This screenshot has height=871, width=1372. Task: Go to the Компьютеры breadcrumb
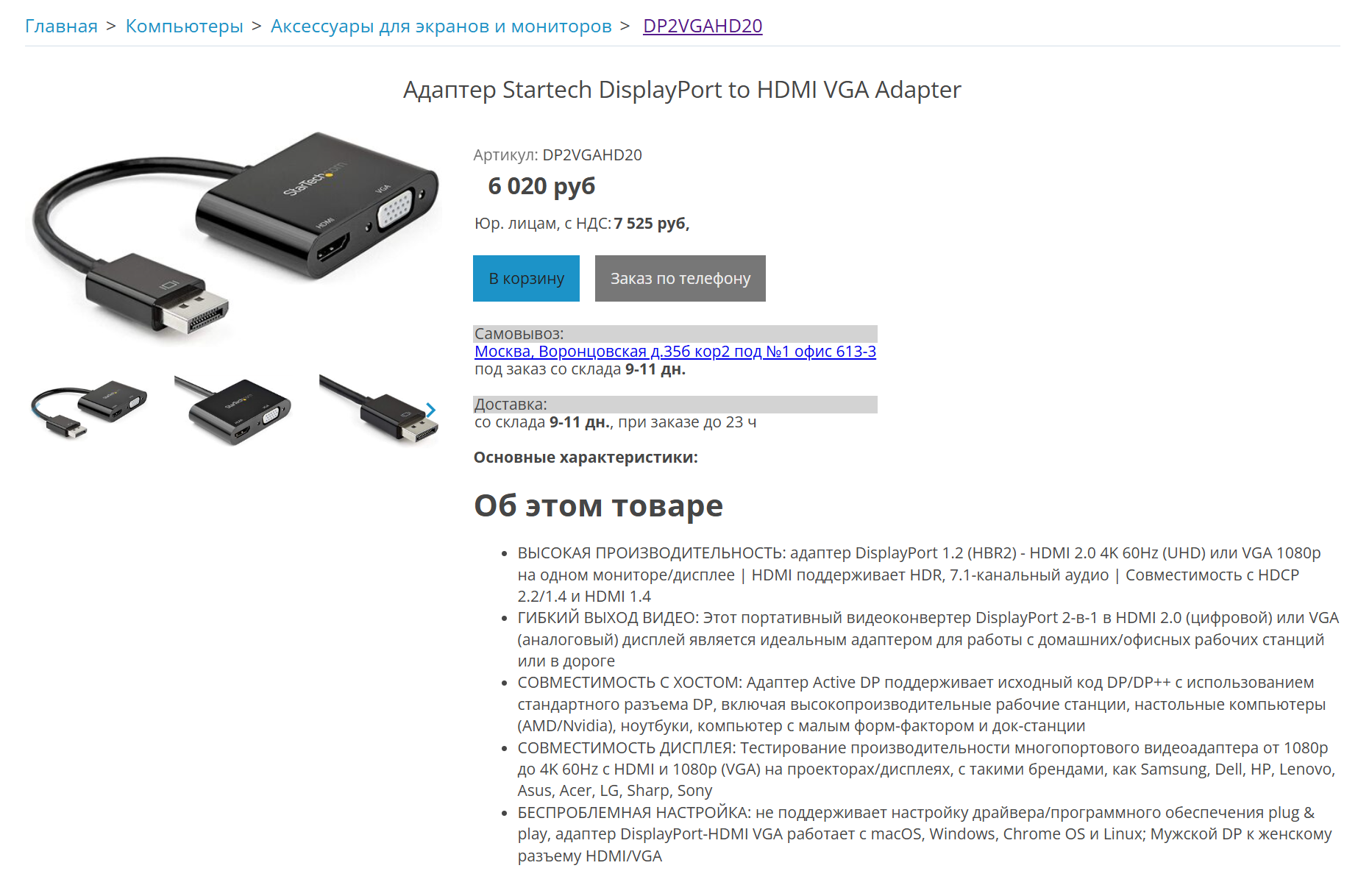pyautogui.click(x=184, y=26)
